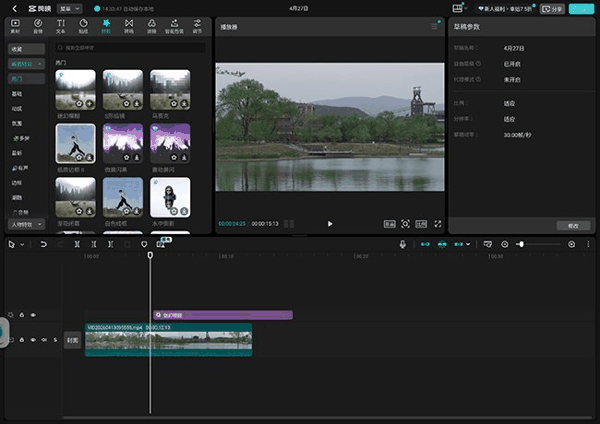Click the 滤镜 filter icon
Image resolution: width=600 pixels, height=424 pixels.
[153, 25]
